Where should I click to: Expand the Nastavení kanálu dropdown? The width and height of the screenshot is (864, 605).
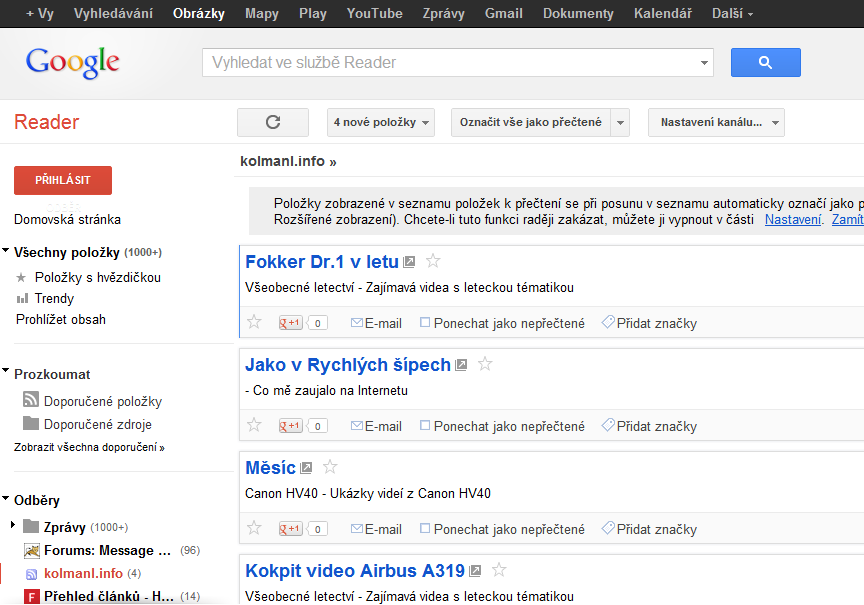pos(715,122)
